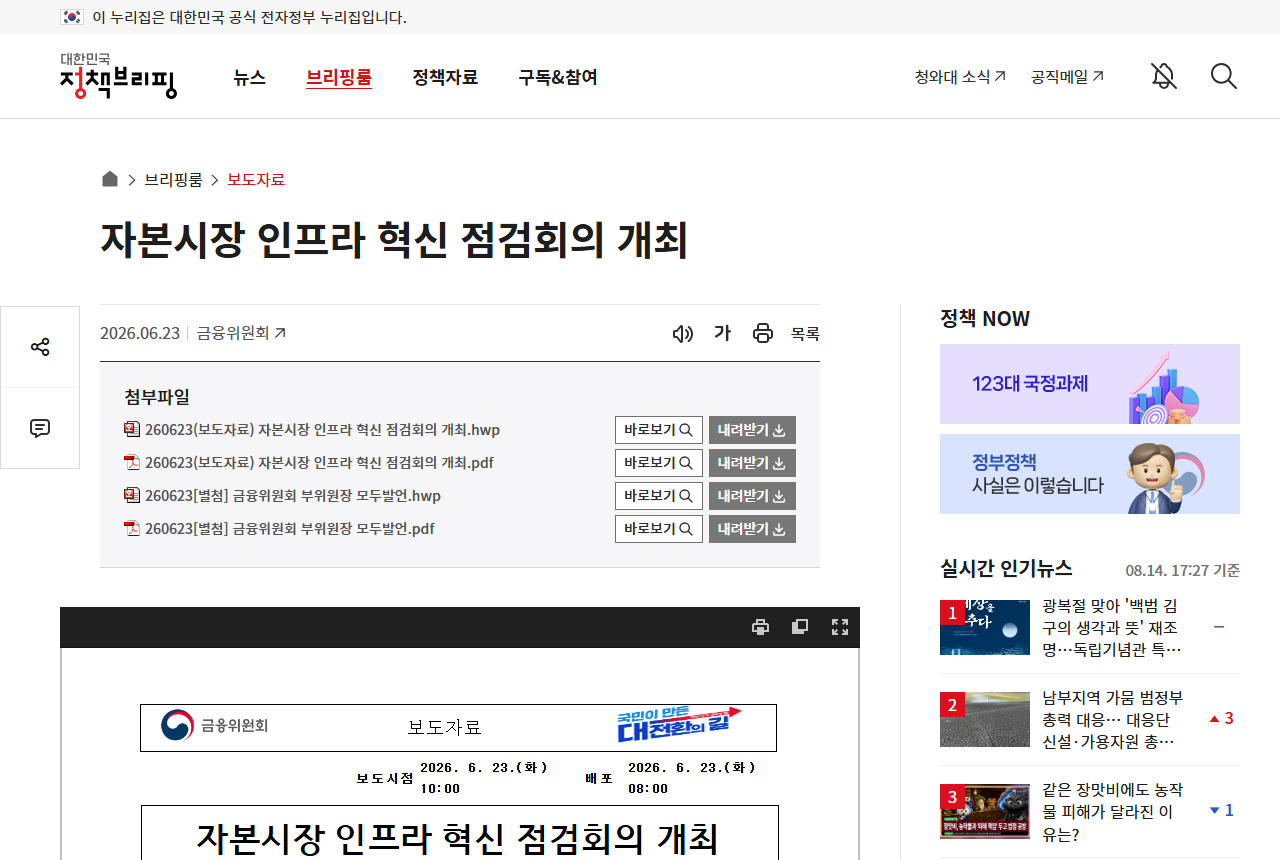Download 점검회의 개최.hwp with 내려받기
This screenshot has width=1280, height=860.
pyautogui.click(x=752, y=430)
